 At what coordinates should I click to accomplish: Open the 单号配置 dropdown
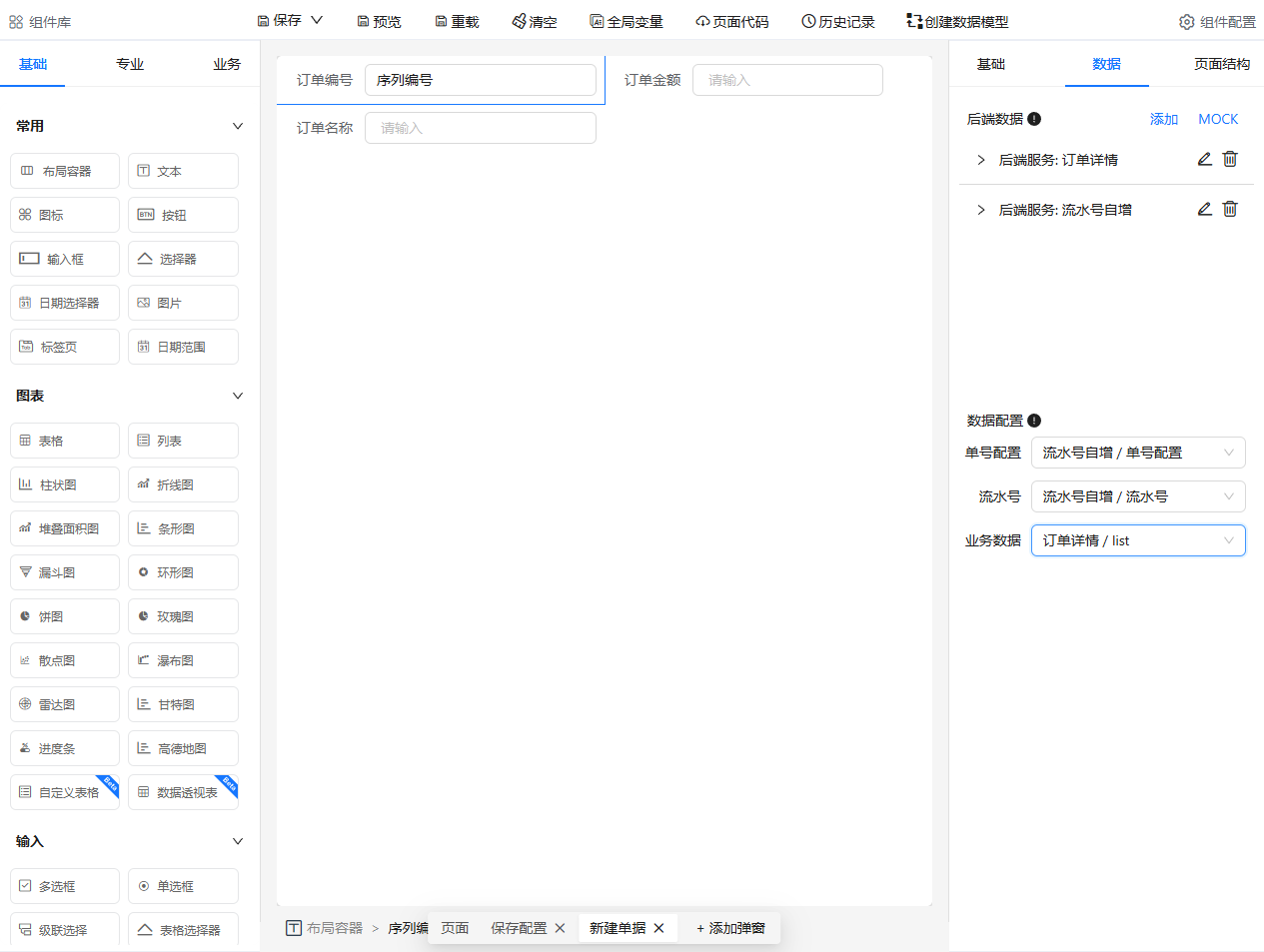1138,453
